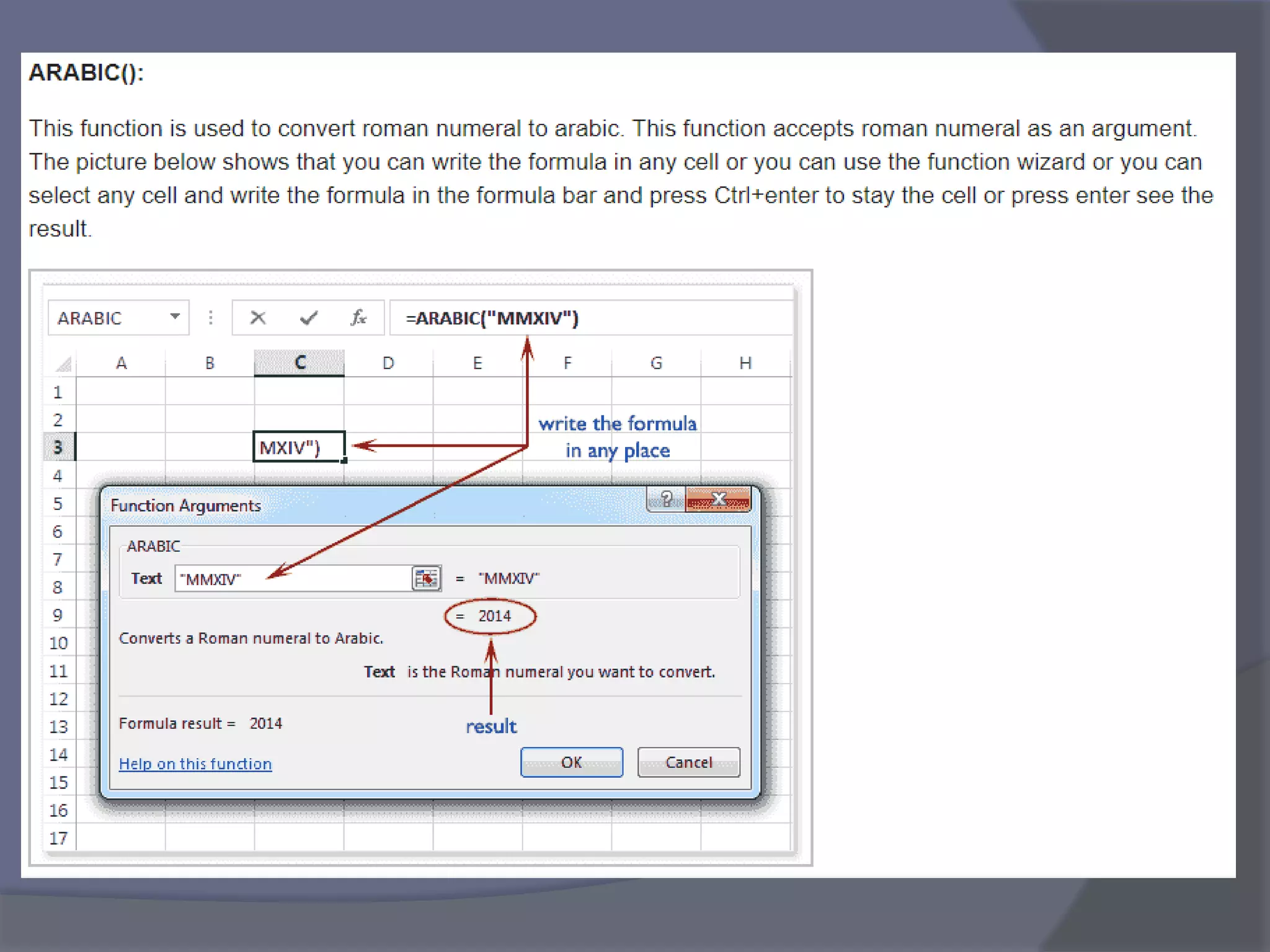This screenshot has height=952, width=1270.
Task: Click the collapse dialog range selector icon
Action: (426, 578)
